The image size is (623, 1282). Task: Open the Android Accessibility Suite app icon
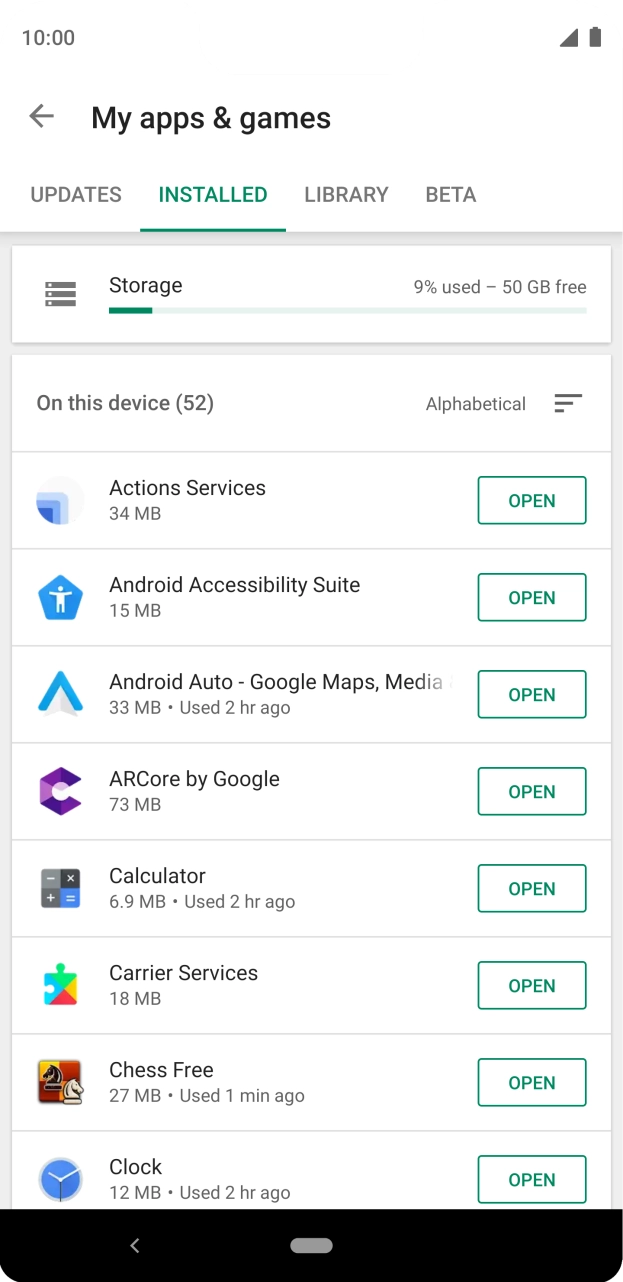click(60, 597)
